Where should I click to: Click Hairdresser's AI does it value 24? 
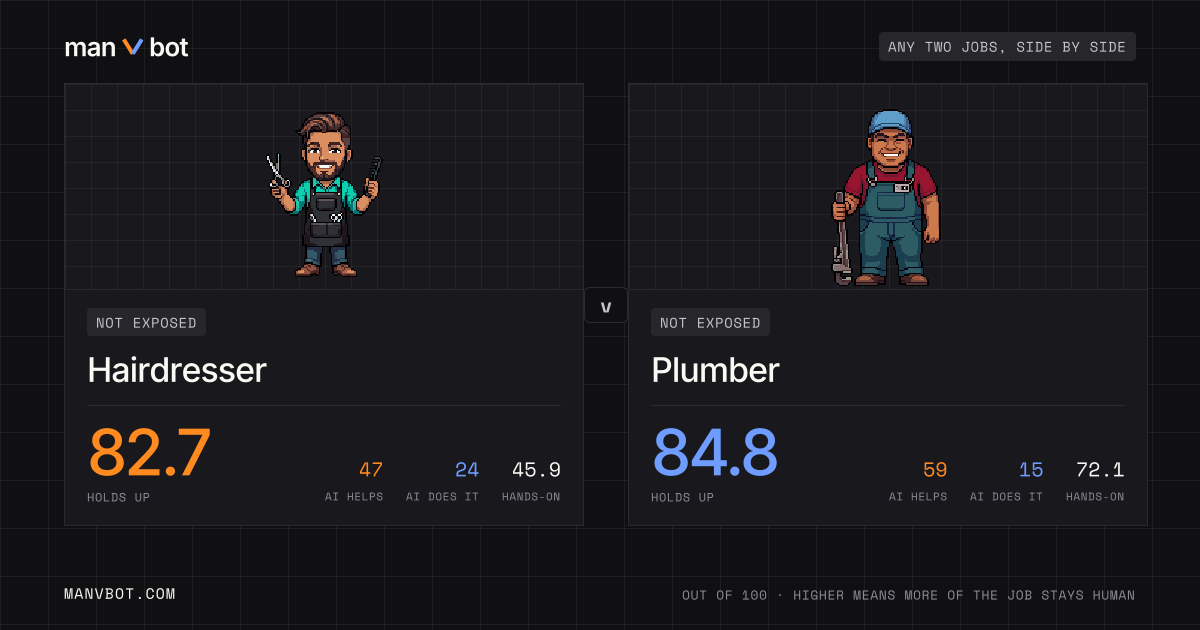[x=467, y=470]
